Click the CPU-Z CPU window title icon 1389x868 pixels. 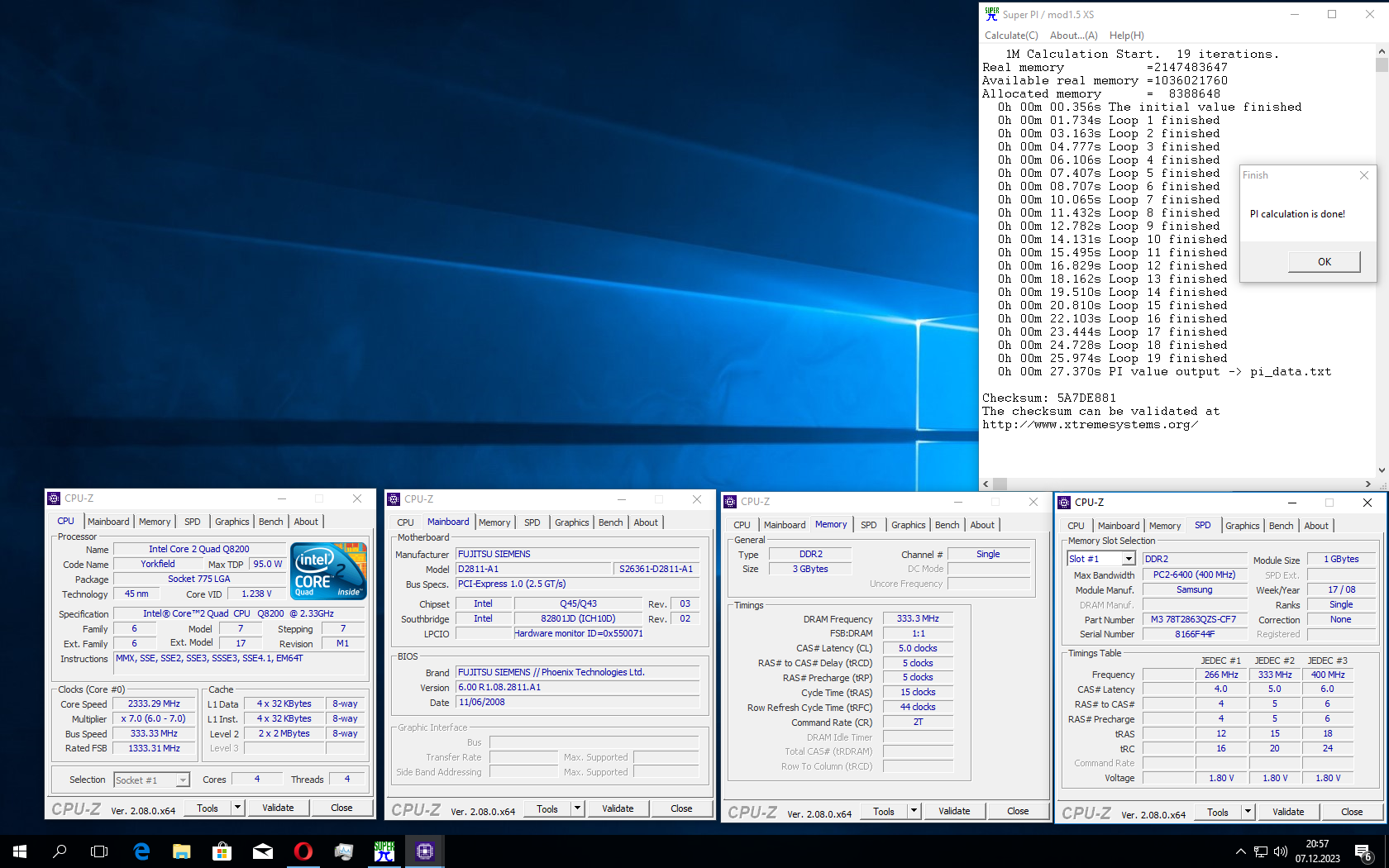[55, 498]
